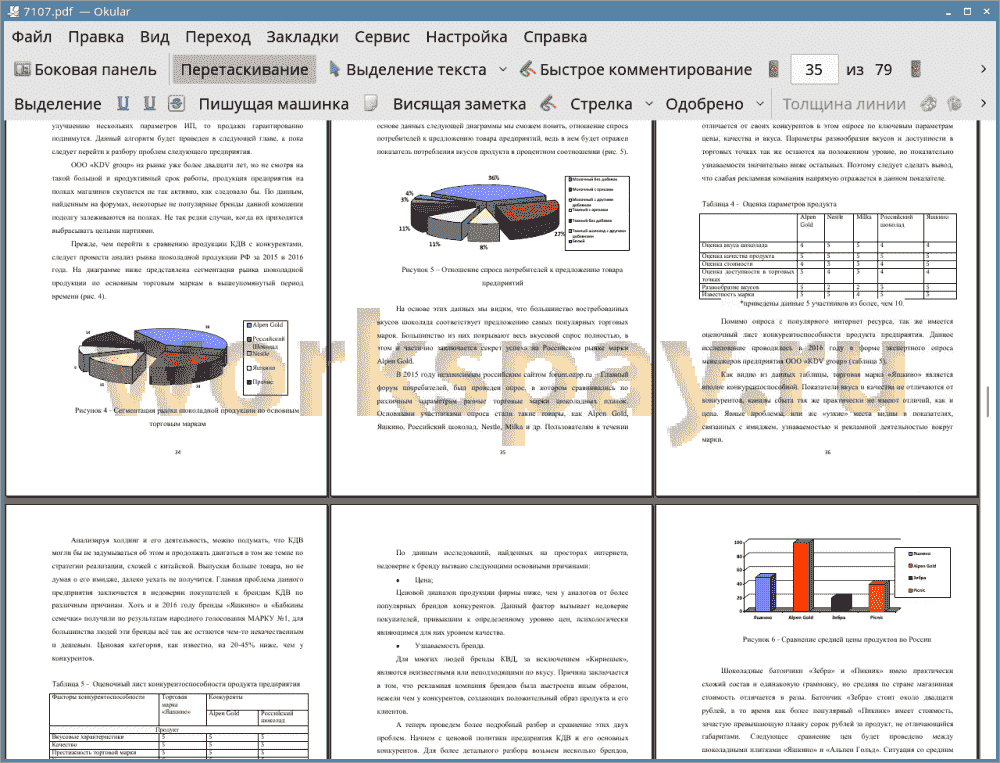Toggle the Боковая панель sidebar button

(x=85, y=70)
